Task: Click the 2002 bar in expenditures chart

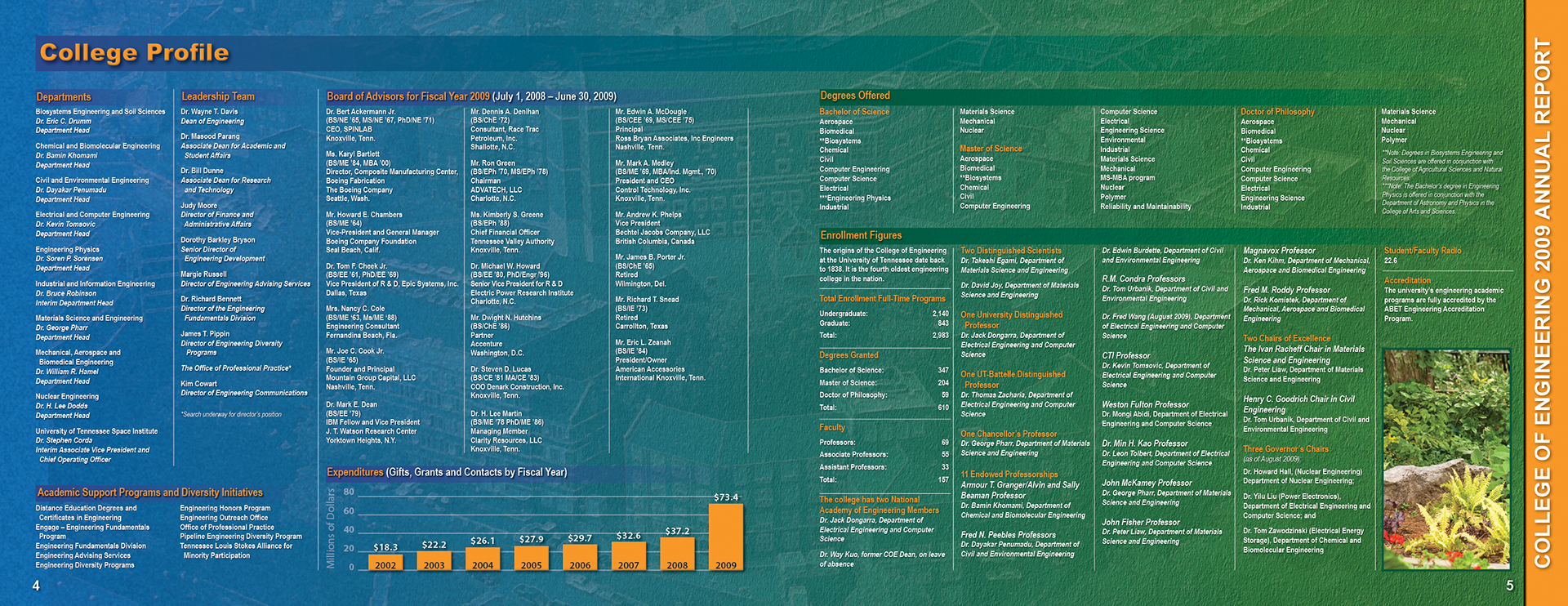Action: coord(385,562)
